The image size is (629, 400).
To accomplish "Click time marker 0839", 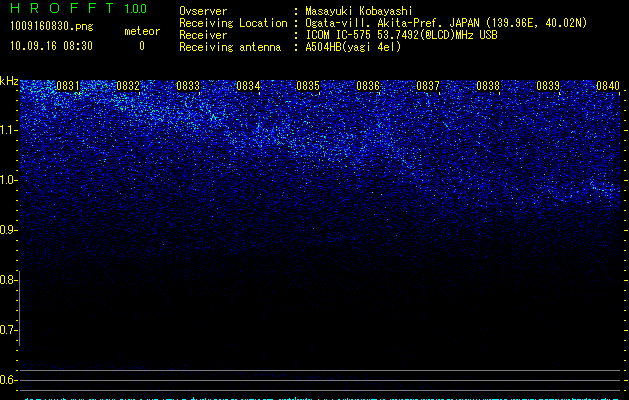I will tap(548, 86).
